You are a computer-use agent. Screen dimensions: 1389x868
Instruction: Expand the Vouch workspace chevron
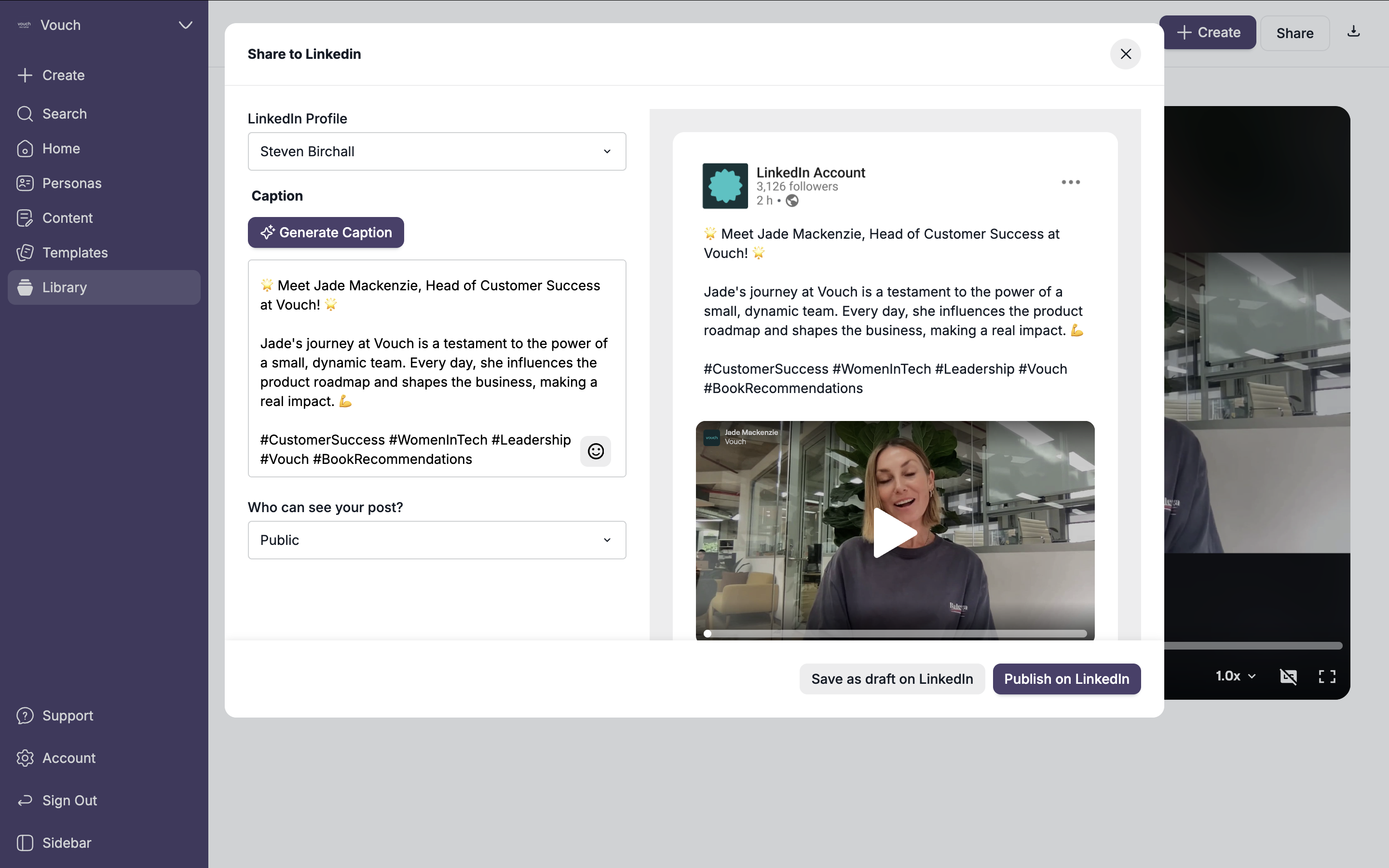[185, 25]
